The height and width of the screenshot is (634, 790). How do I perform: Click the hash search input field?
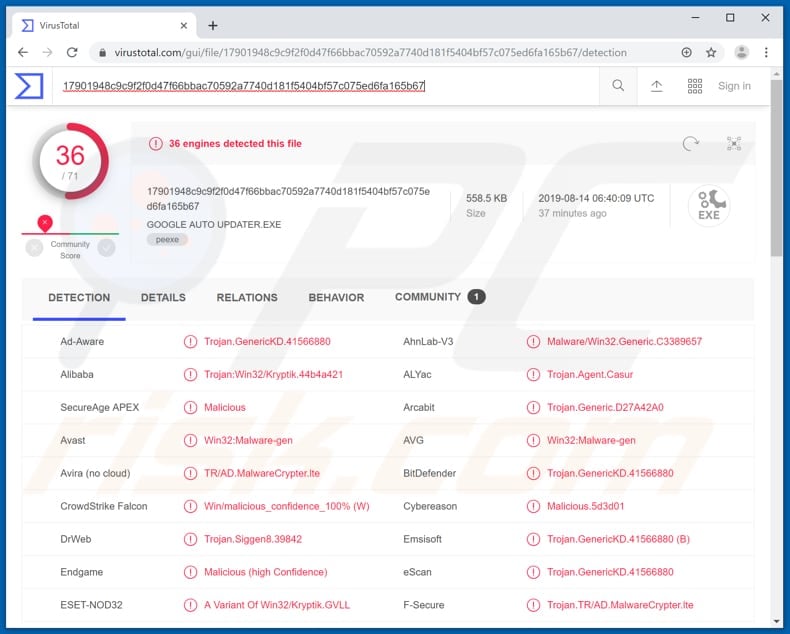pyautogui.click(x=326, y=86)
